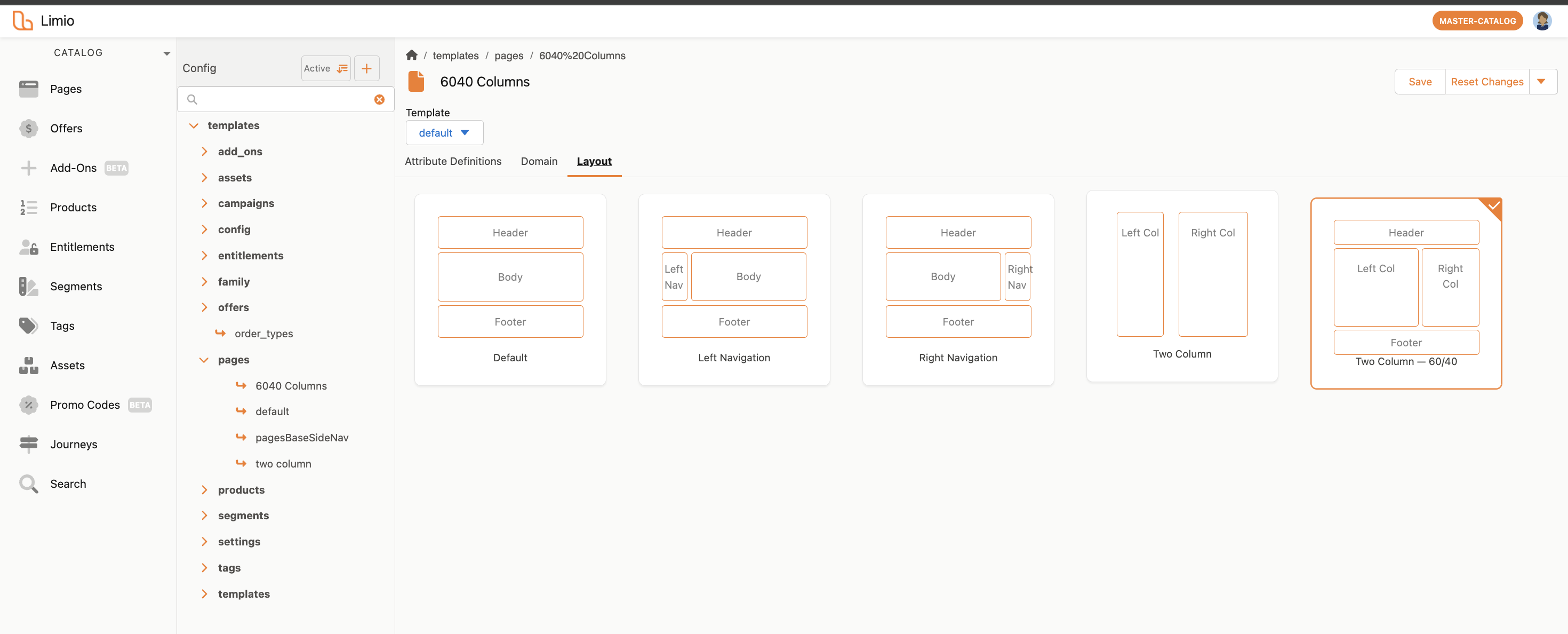Click the Save button

pyautogui.click(x=1420, y=82)
